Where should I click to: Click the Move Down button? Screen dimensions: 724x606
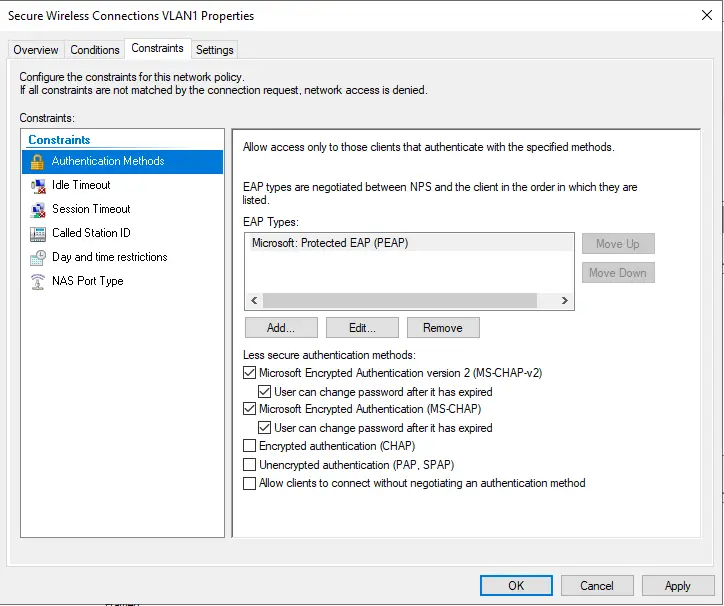(618, 273)
